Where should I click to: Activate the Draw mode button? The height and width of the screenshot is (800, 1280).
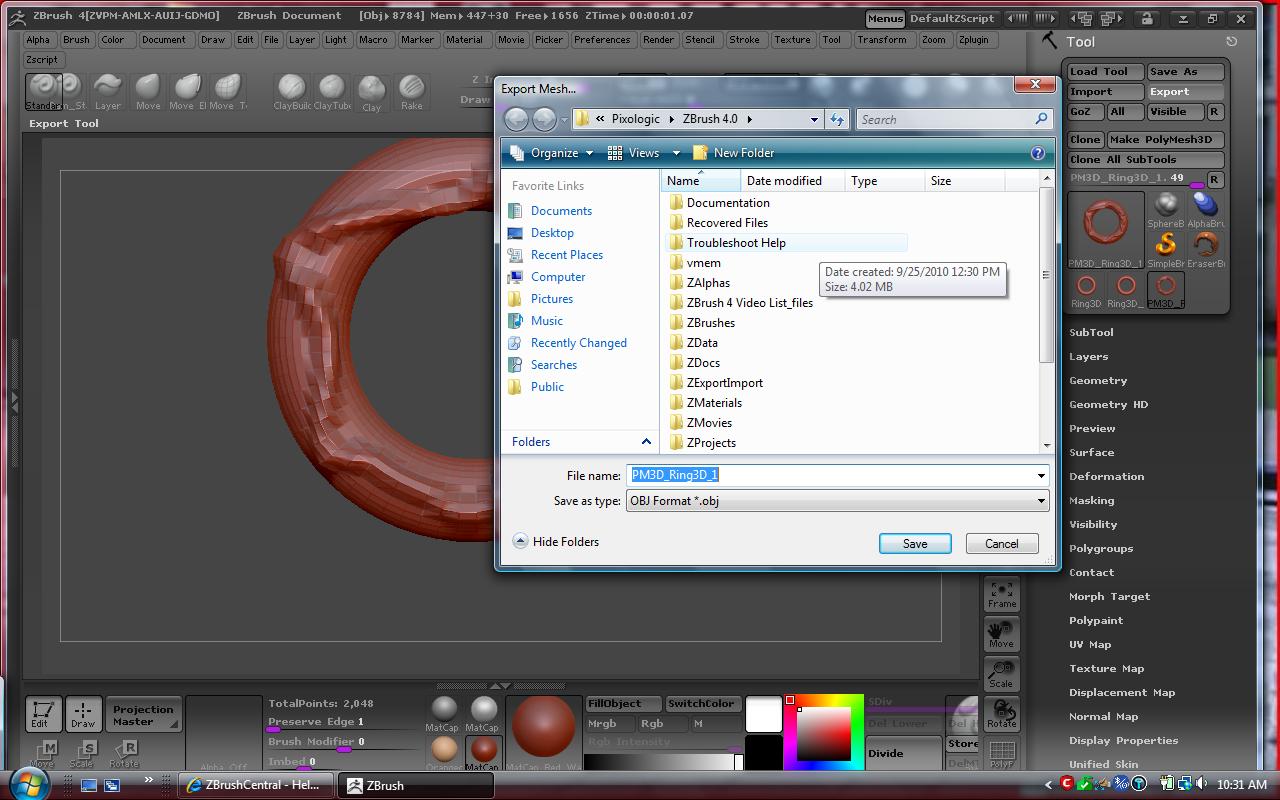coord(83,714)
